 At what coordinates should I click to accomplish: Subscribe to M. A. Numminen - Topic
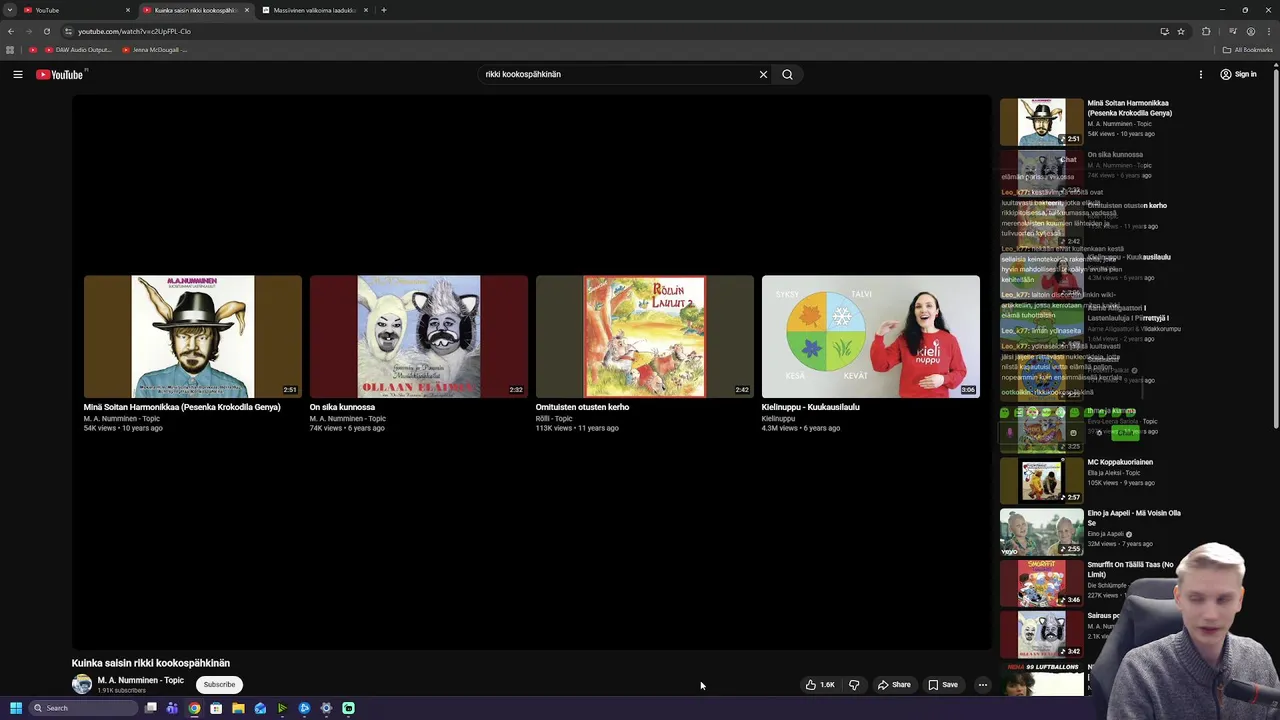219,685
